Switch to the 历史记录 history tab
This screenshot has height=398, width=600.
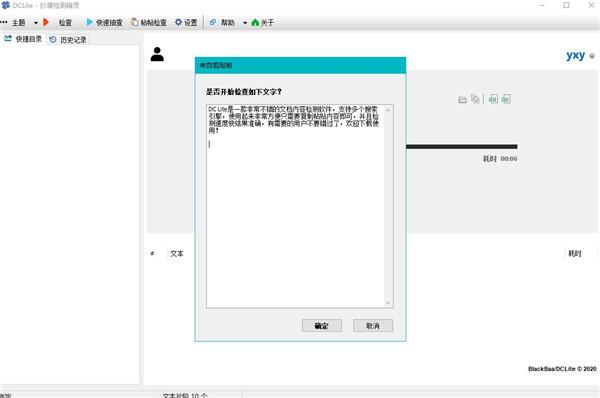[68, 40]
